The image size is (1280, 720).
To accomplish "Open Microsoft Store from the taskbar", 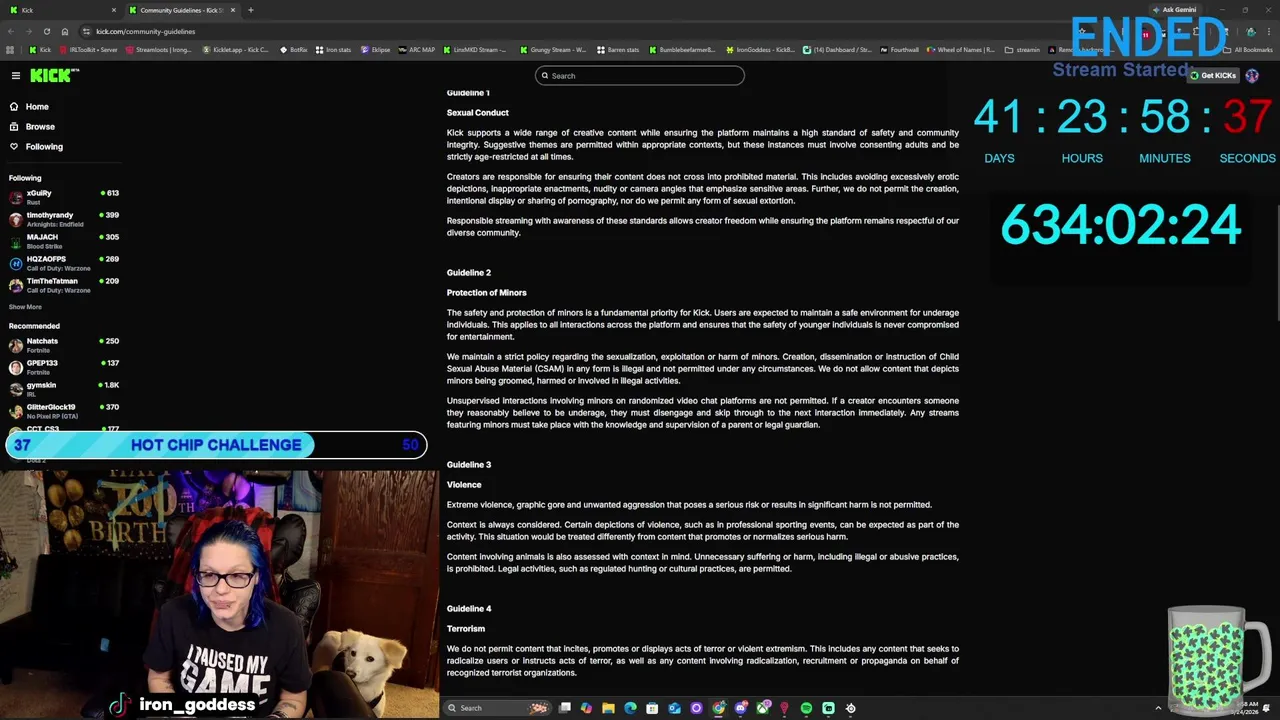I will (x=652, y=708).
